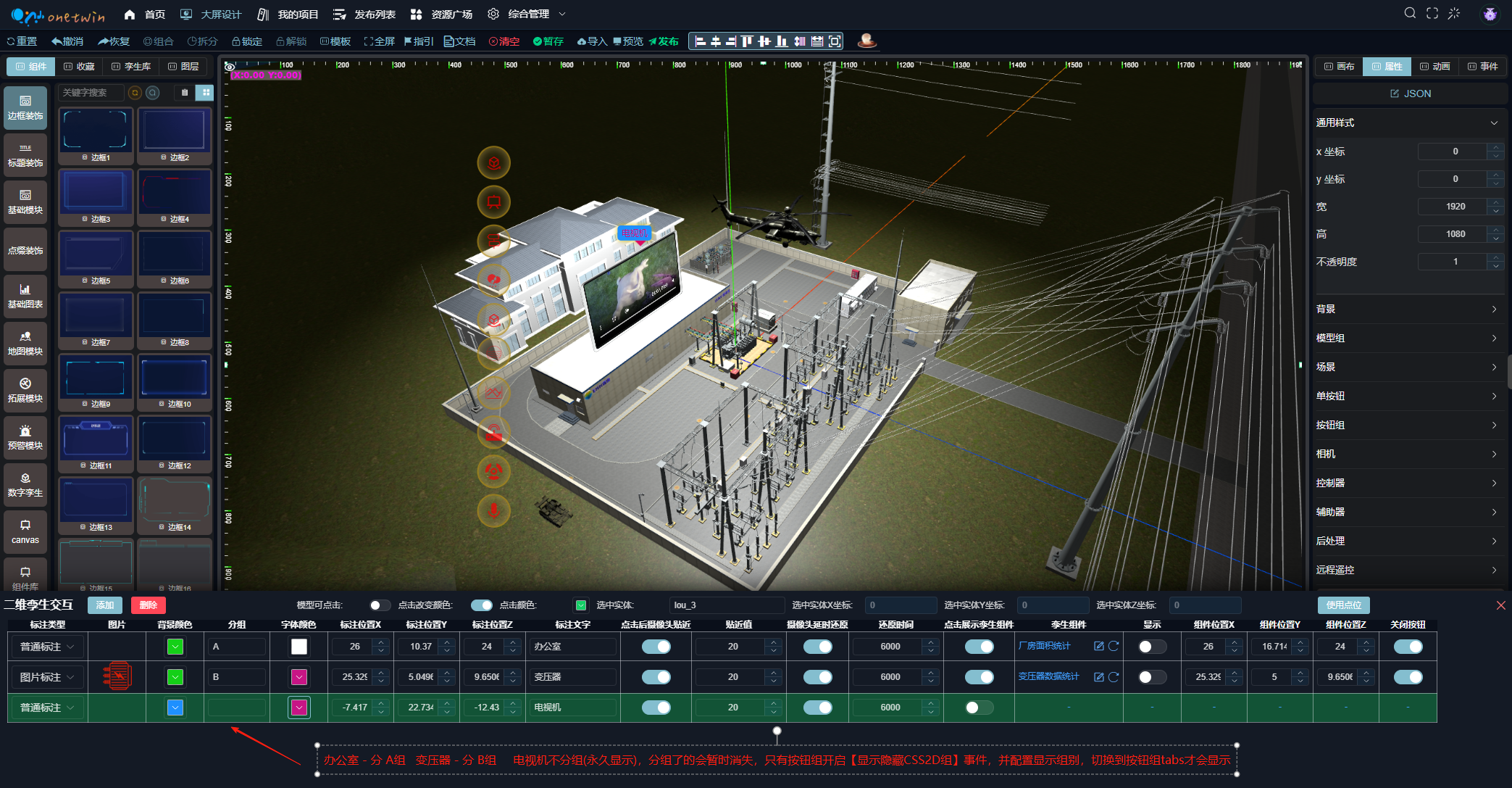Open the 基础图表 sidebar category
1512x788 pixels.
click(25, 296)
